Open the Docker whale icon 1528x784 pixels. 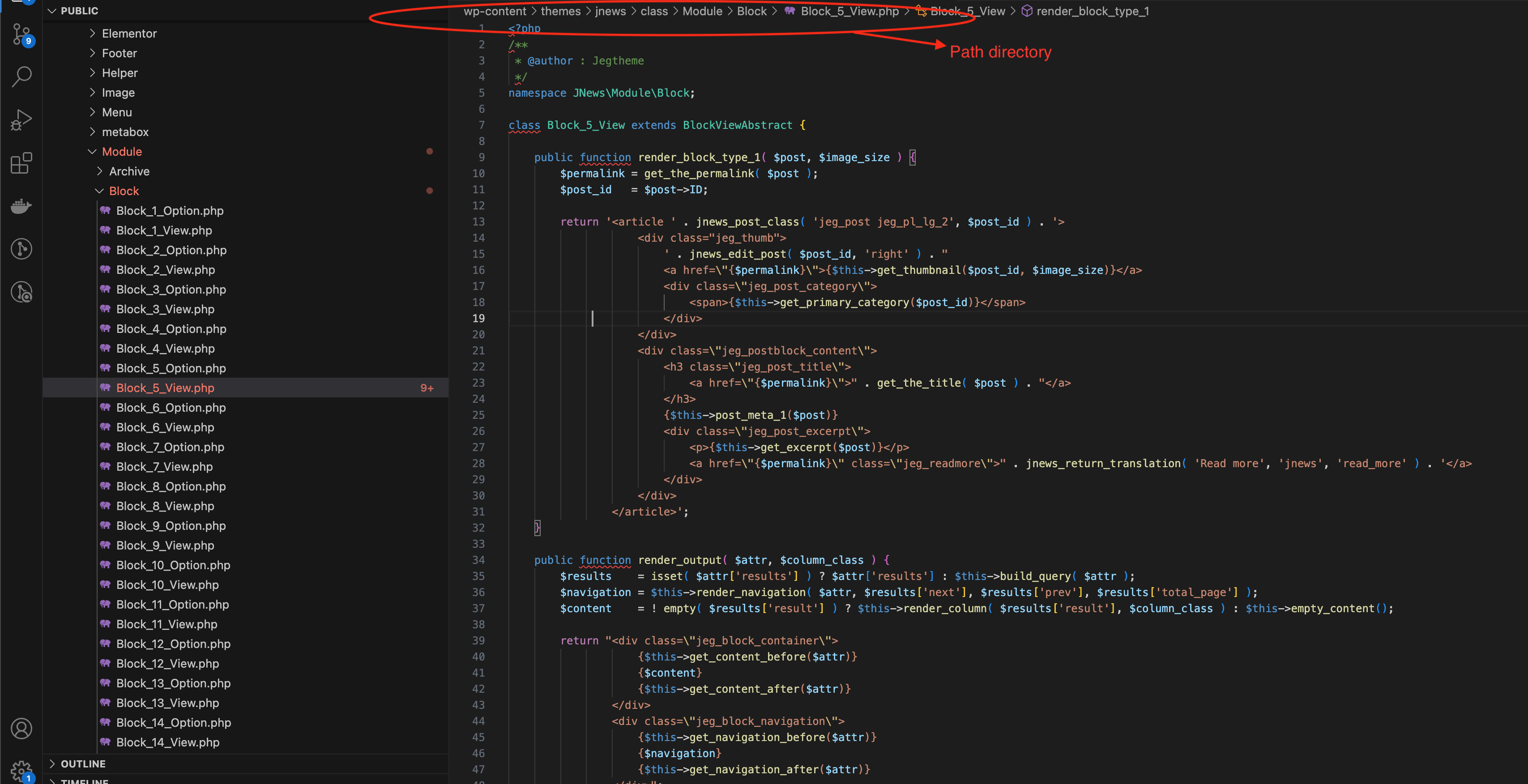click(21, 206)
